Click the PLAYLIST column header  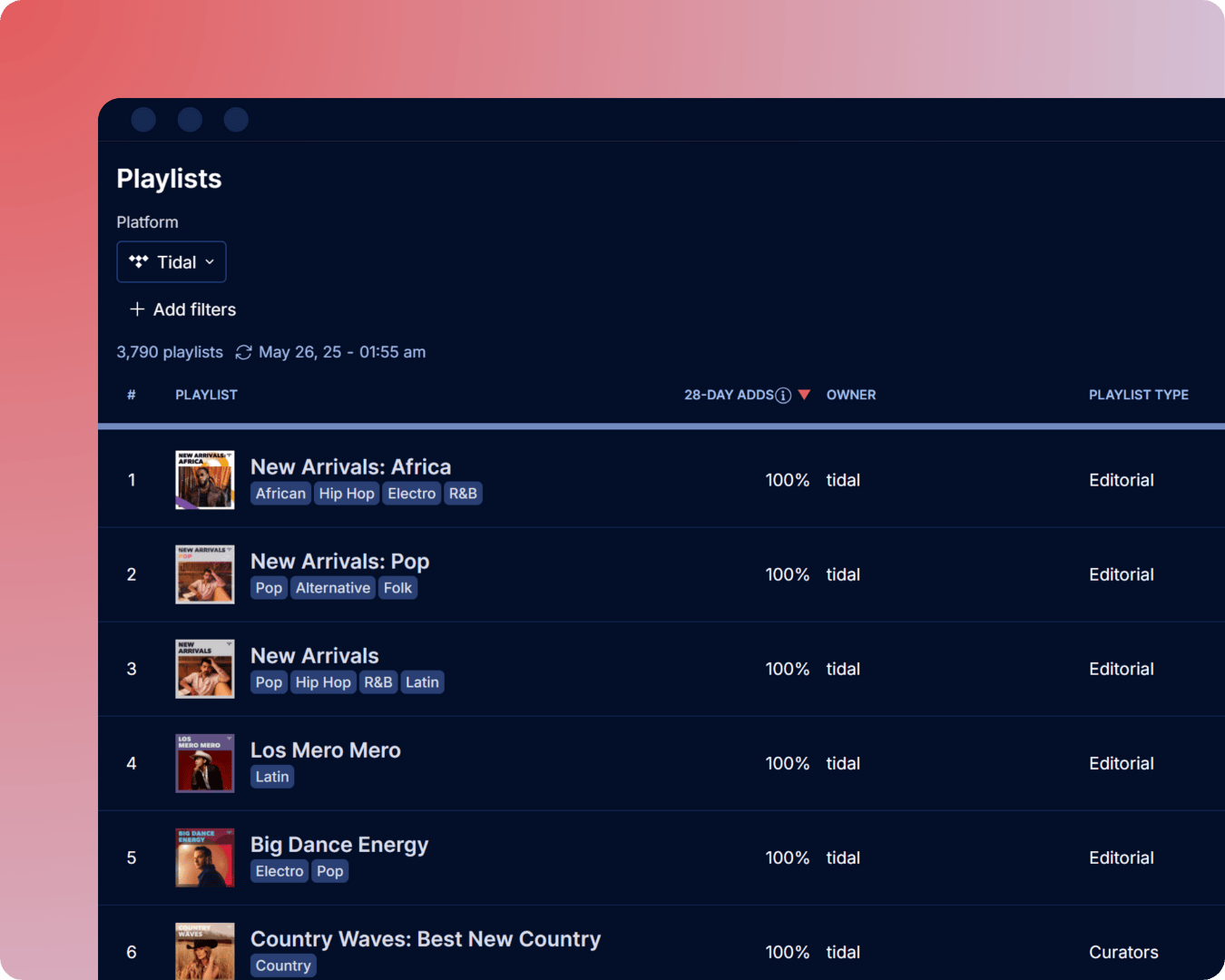206,395
